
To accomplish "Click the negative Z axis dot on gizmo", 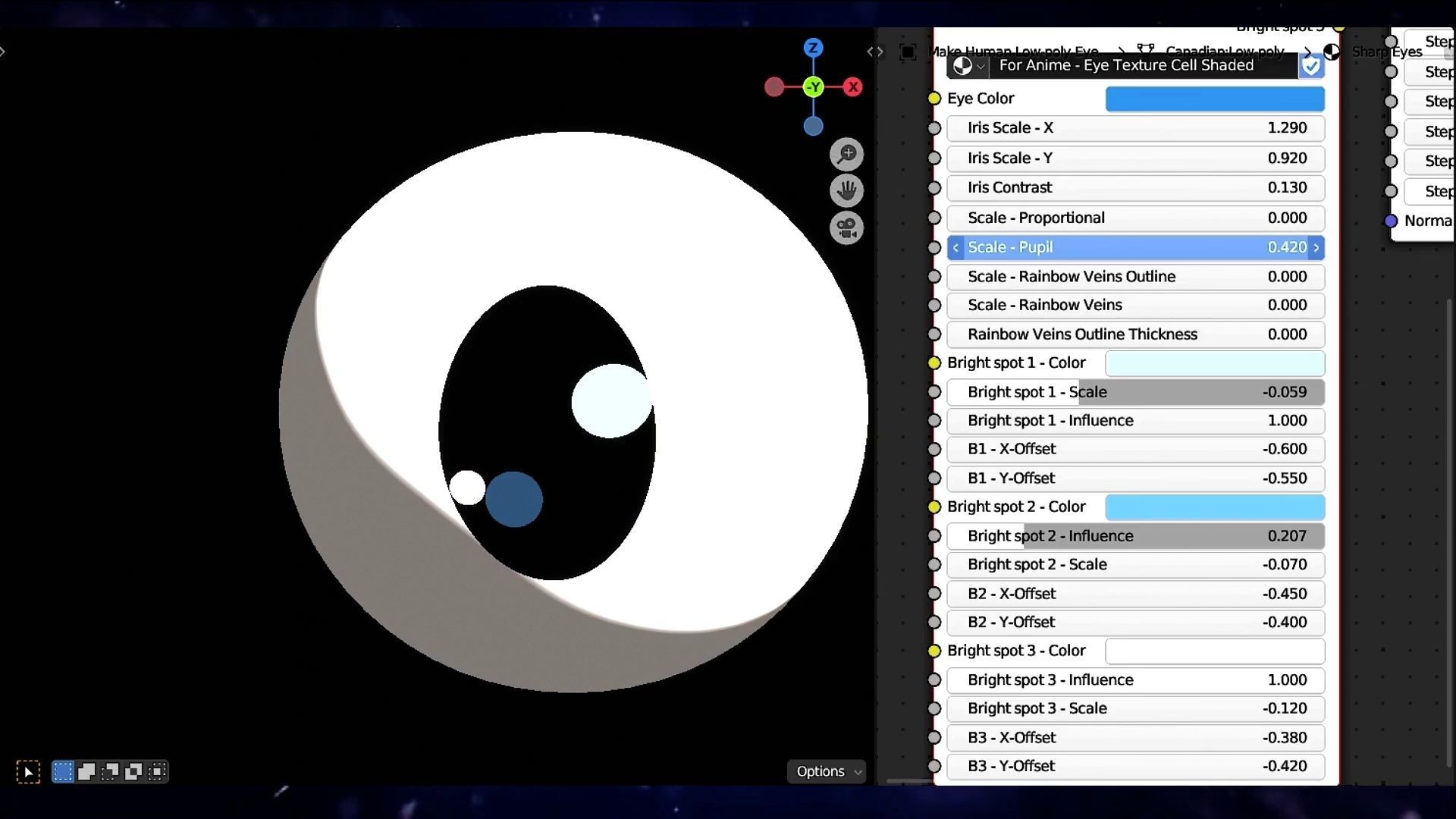I will coord(813,127).
